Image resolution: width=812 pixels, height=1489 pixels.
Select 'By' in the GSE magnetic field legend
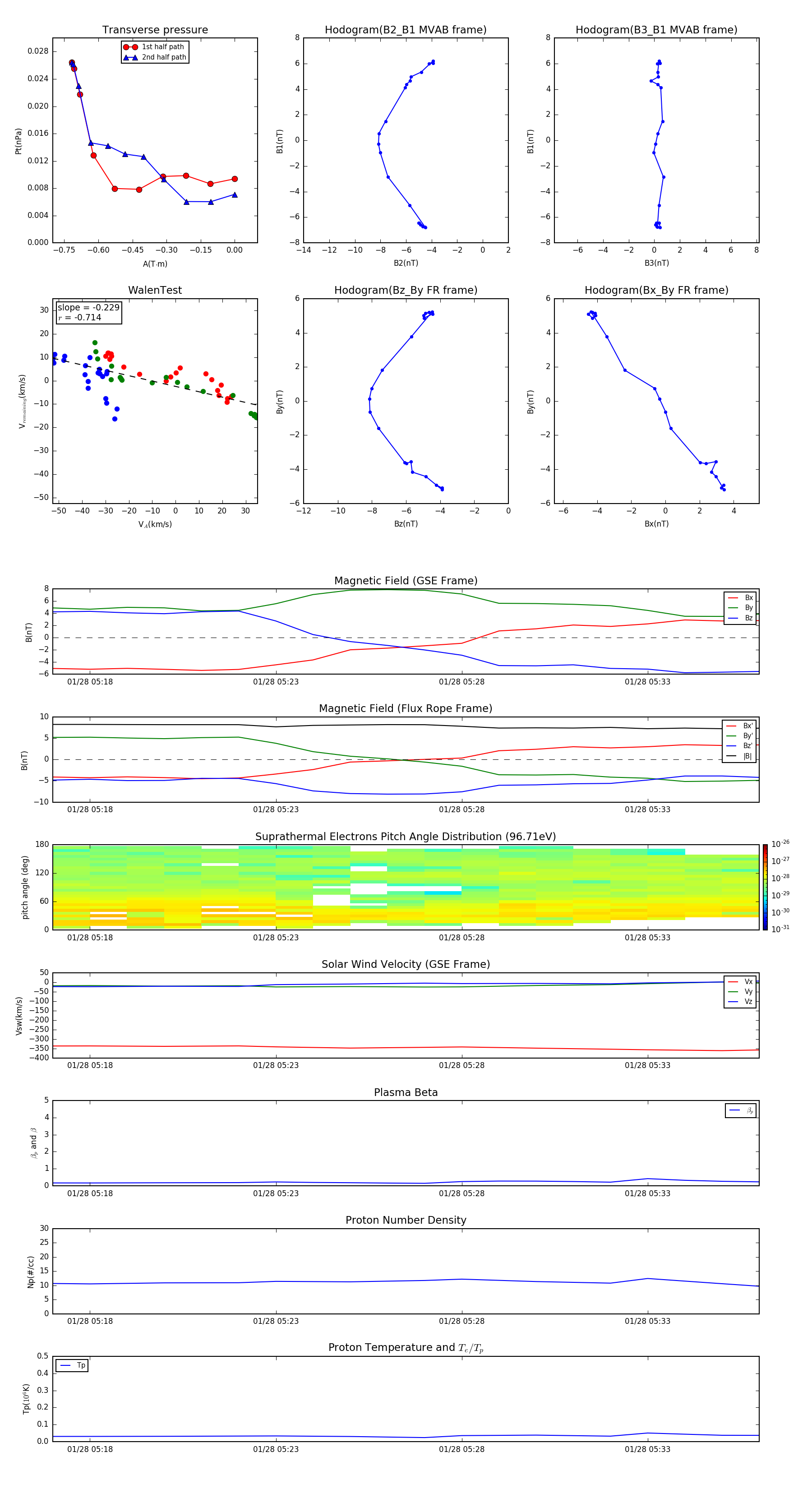click(x=740, y=608)
